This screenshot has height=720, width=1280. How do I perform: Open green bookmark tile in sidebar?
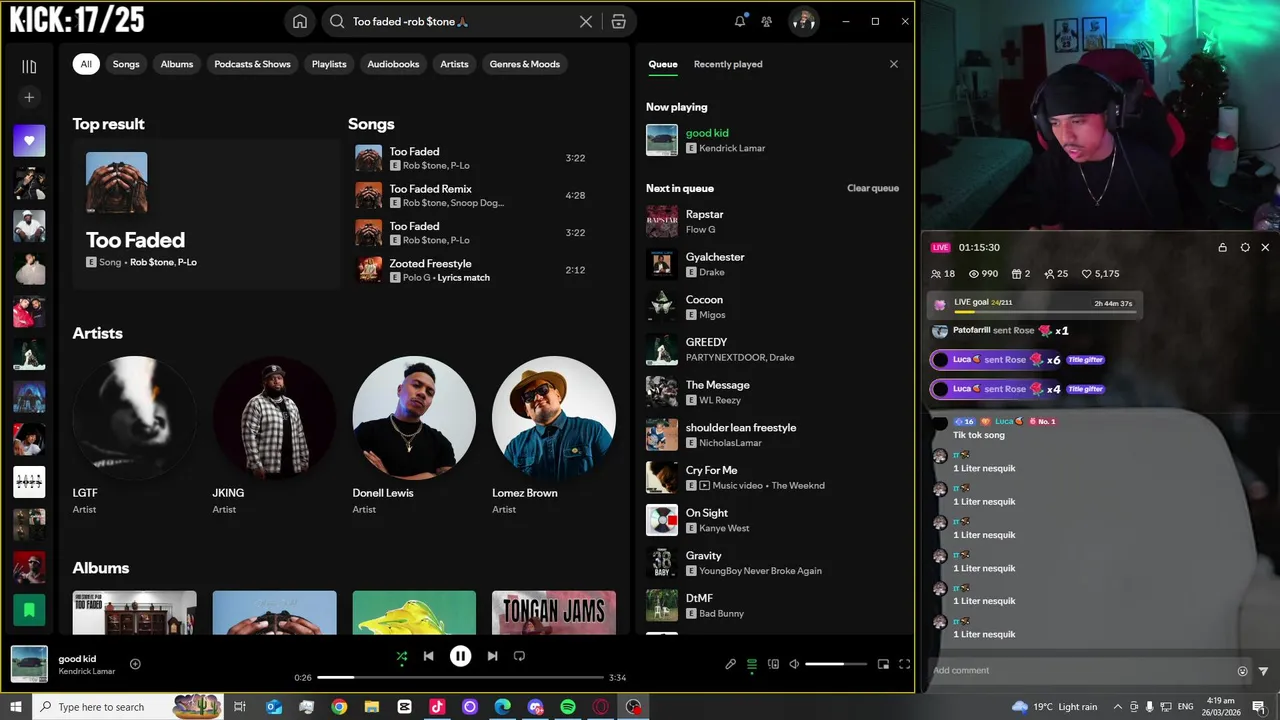point(29,610)
